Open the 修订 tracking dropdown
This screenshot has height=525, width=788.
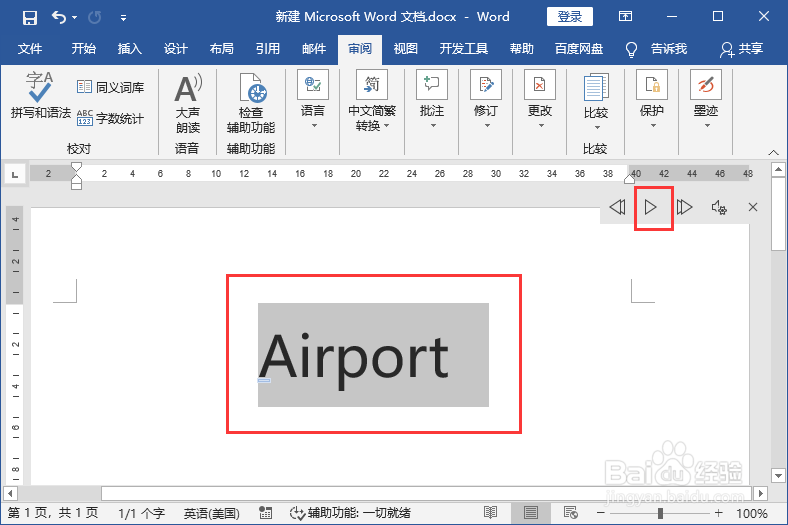[486, 100]
